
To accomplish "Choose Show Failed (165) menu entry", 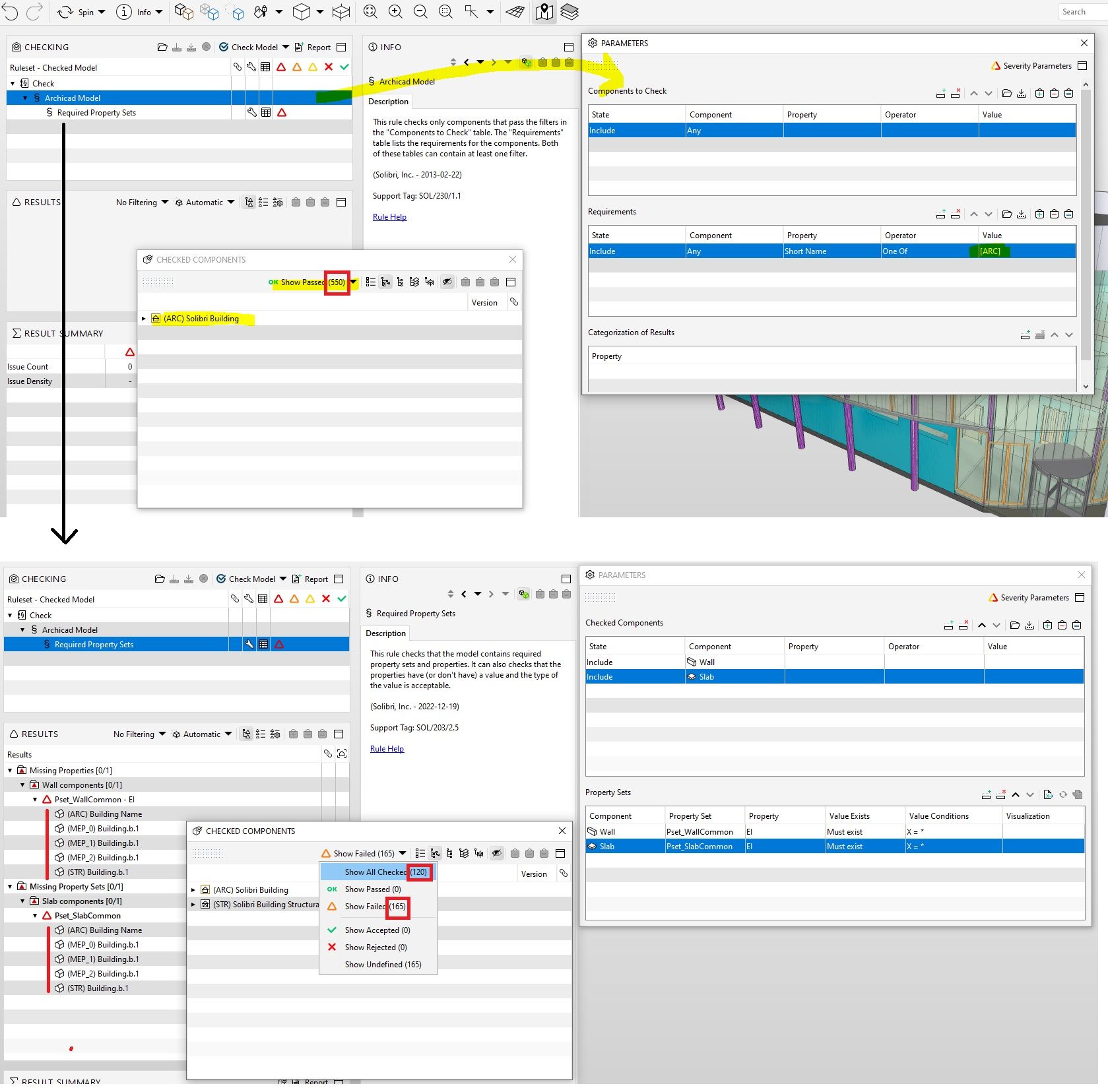I will 378,907.
